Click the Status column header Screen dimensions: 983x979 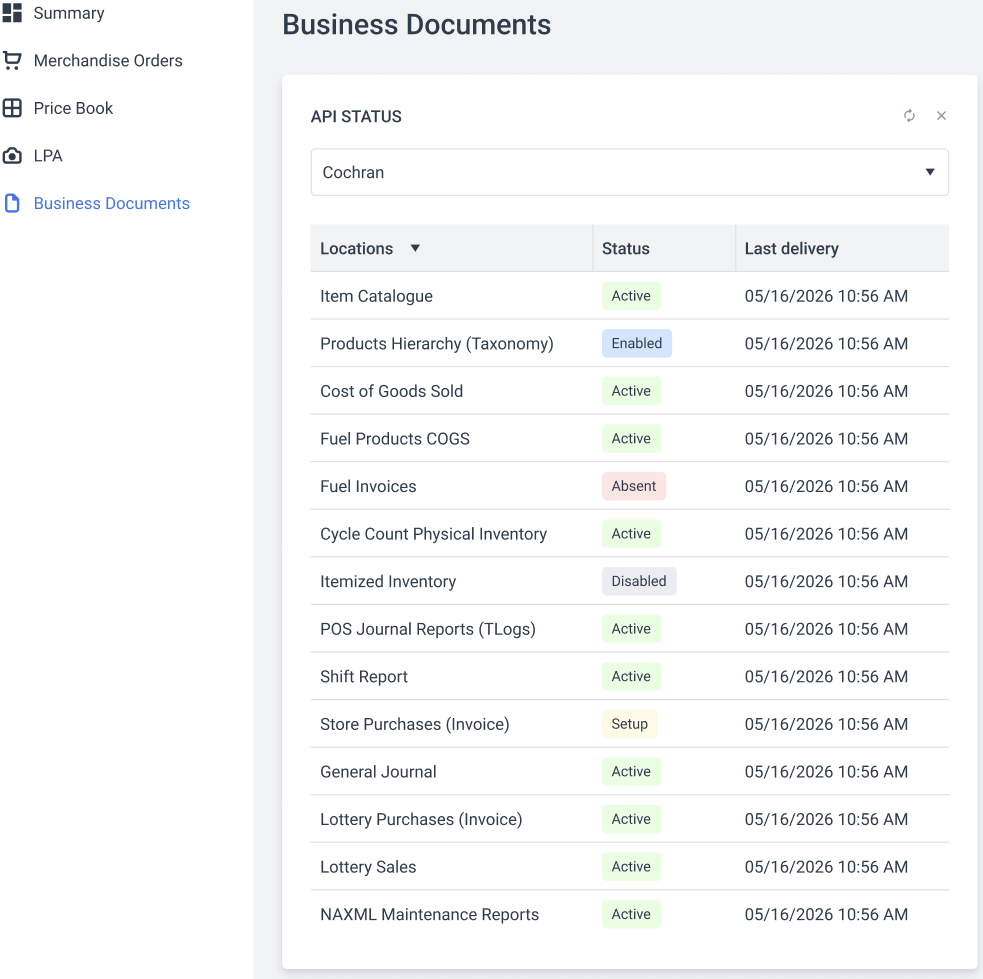coord(626,248)
